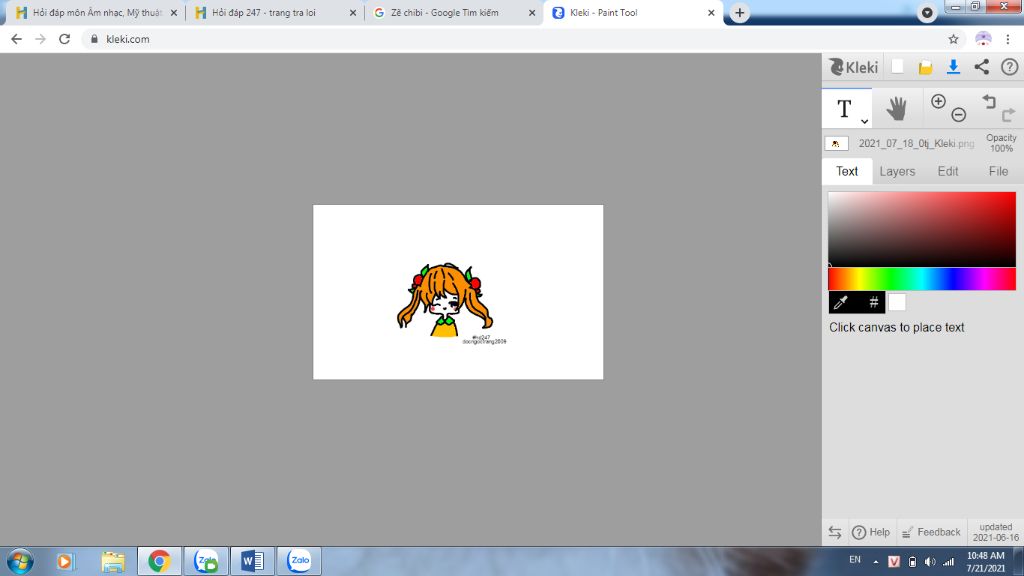Click the white secondary color swatch
Viewport: 1024px width, 576px height.
pos(897,302)
